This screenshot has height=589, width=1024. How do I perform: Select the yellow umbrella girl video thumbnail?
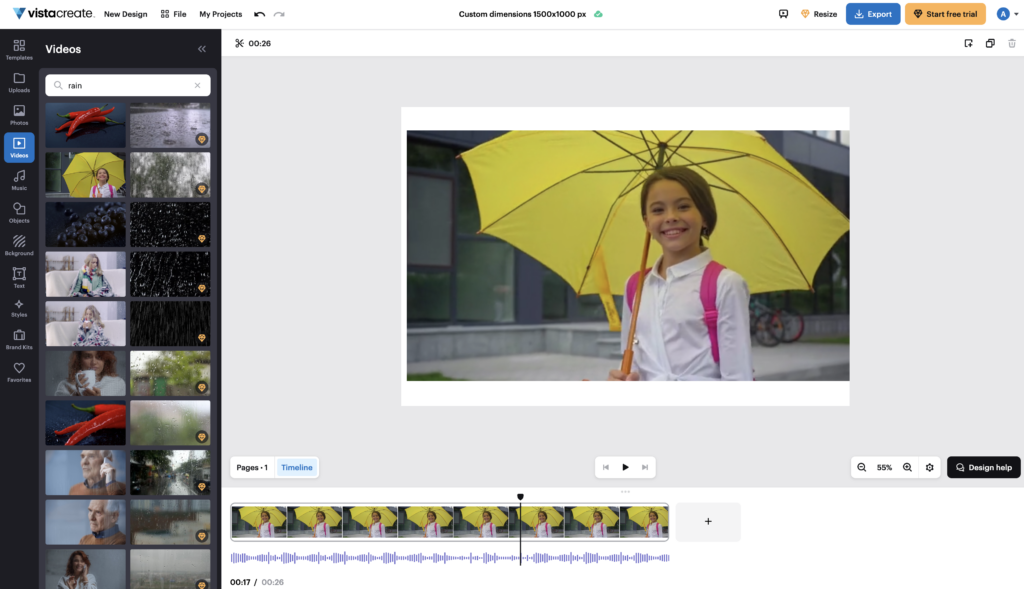[x=85, y=174]
